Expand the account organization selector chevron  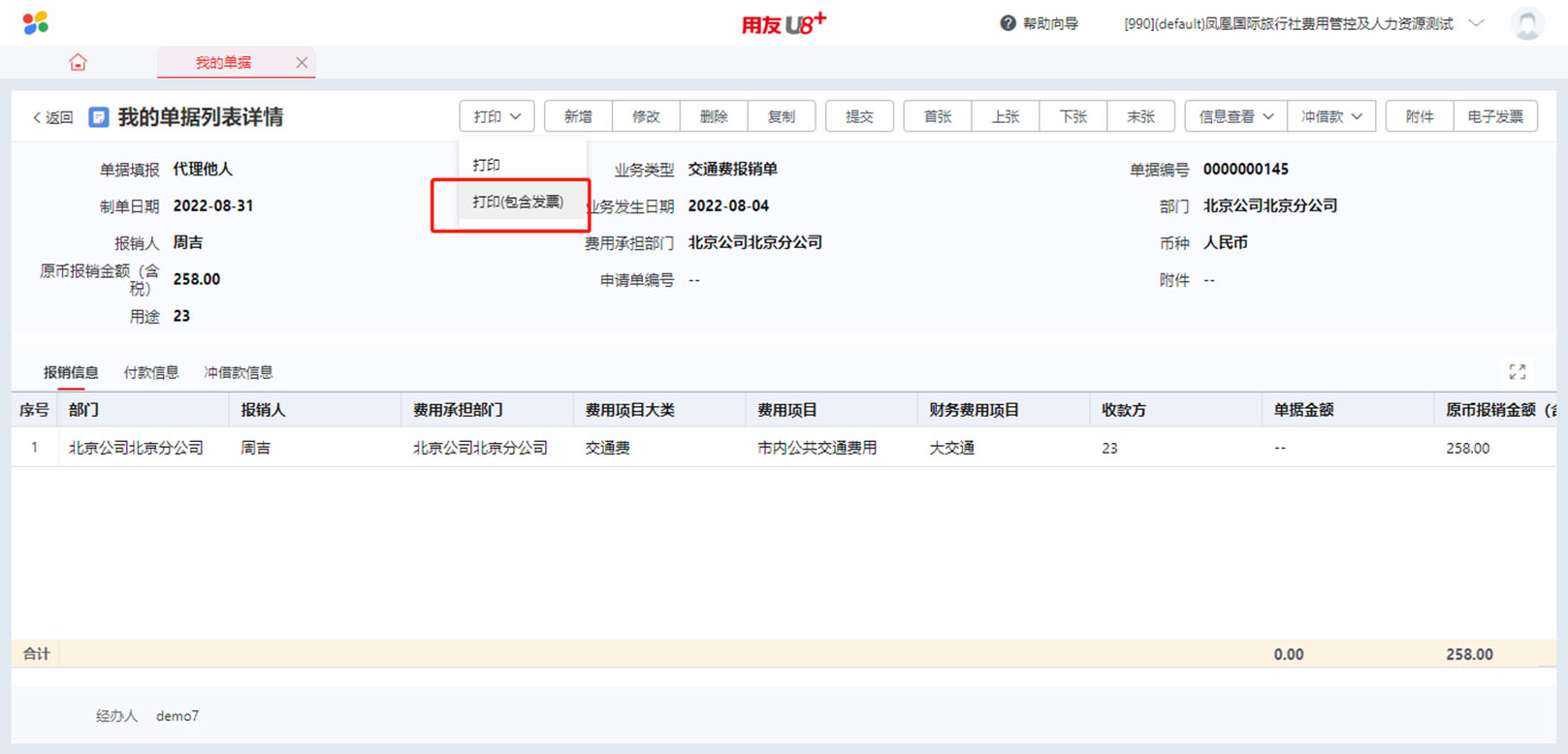point(1476,23)
